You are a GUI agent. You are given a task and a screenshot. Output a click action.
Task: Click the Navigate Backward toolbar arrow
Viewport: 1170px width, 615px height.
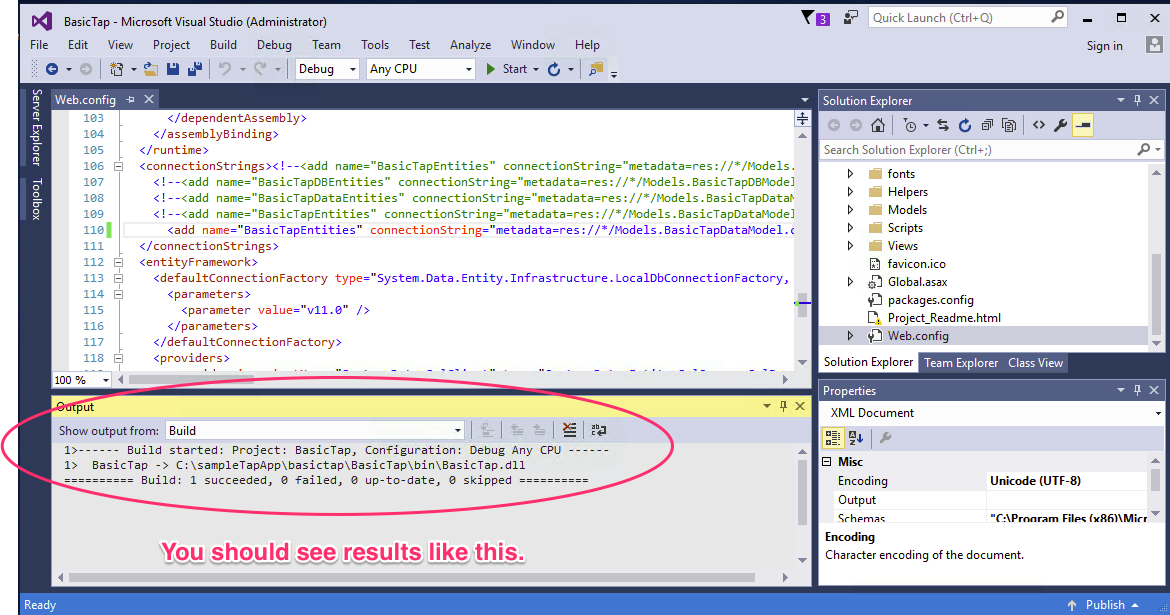pyautogui.click(x=51, y=69)
